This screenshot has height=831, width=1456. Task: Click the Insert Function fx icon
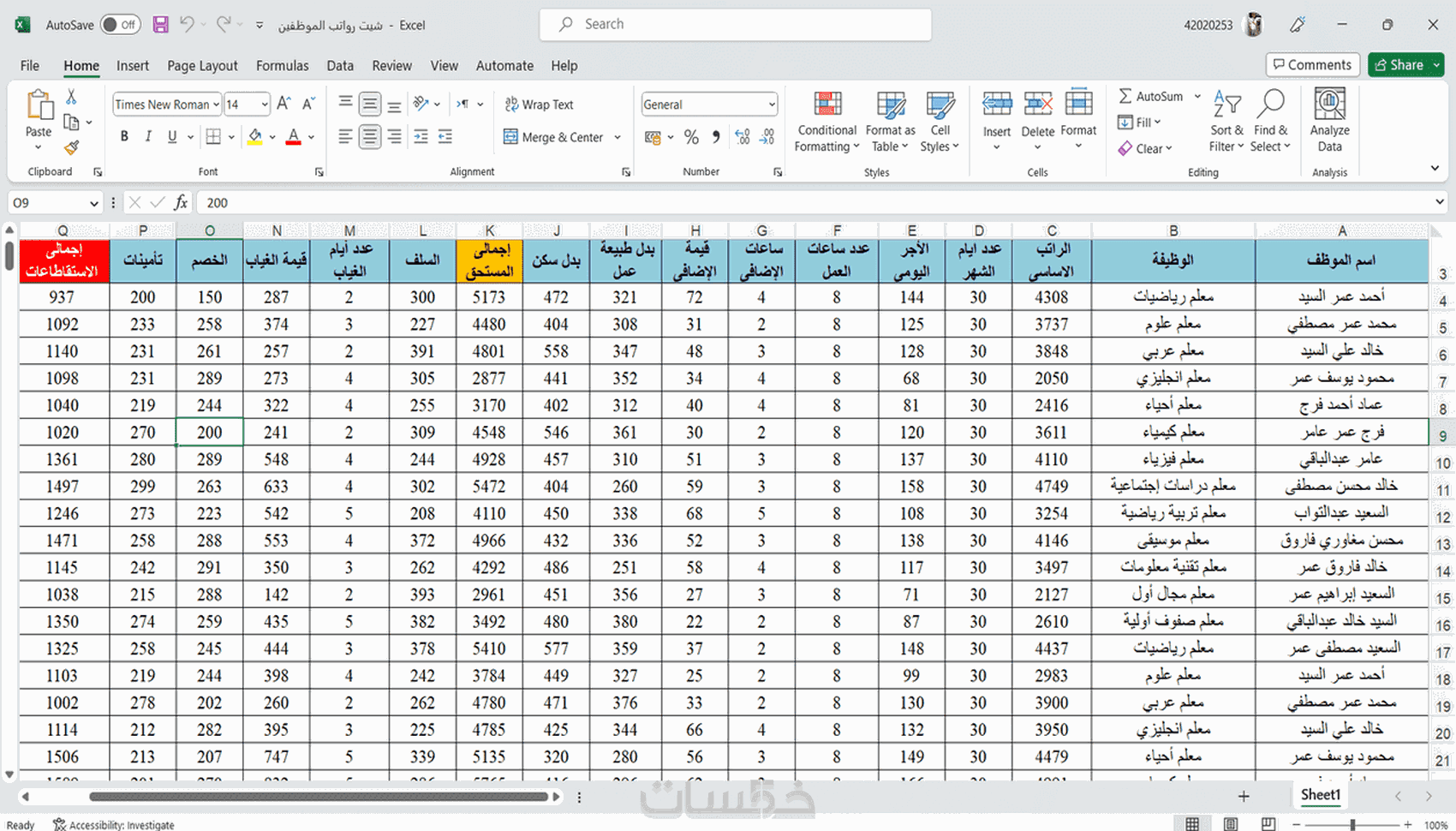(181, 203)
